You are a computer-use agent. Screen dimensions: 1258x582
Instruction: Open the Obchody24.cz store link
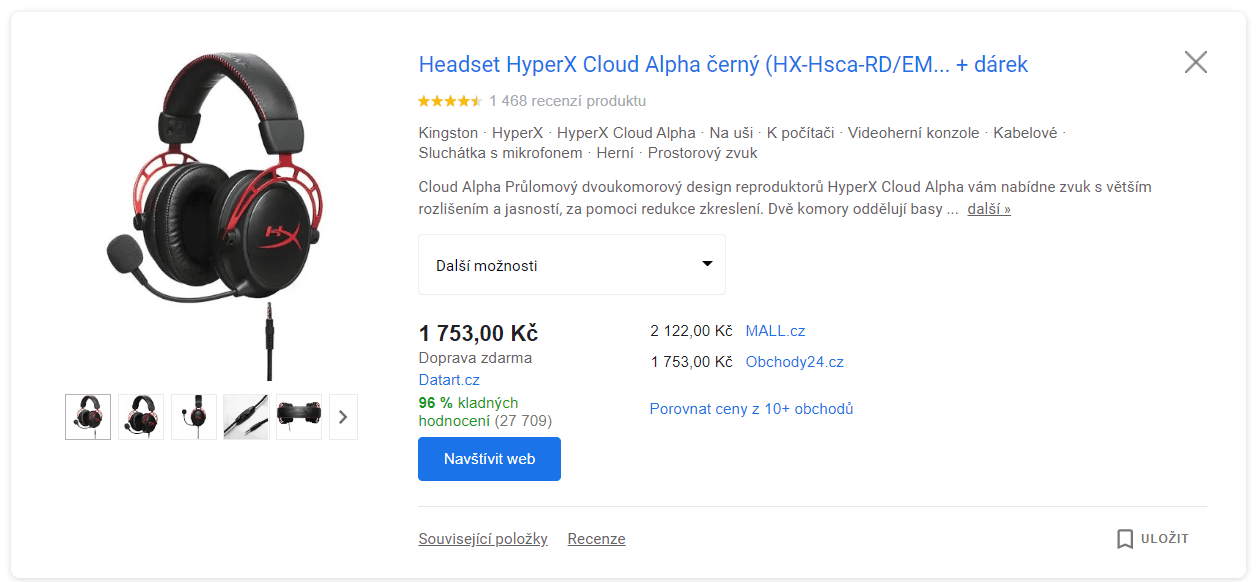(794, 362)
